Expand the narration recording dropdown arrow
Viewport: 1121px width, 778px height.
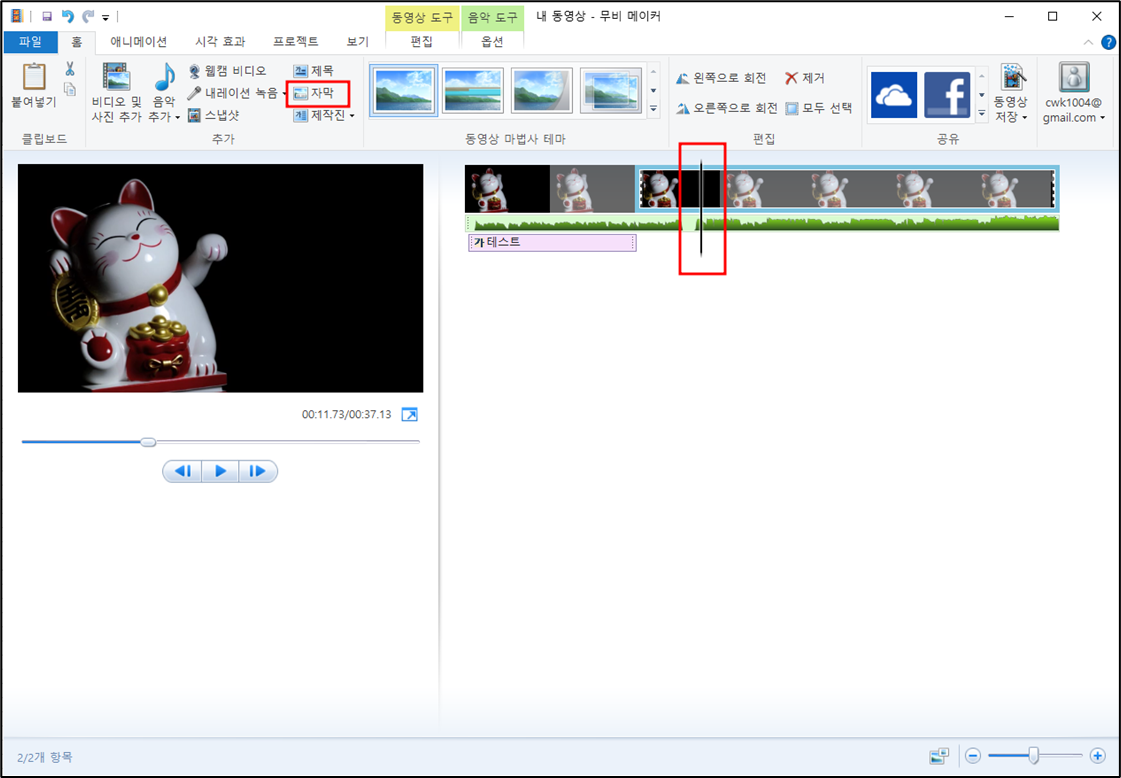(285, 93)
